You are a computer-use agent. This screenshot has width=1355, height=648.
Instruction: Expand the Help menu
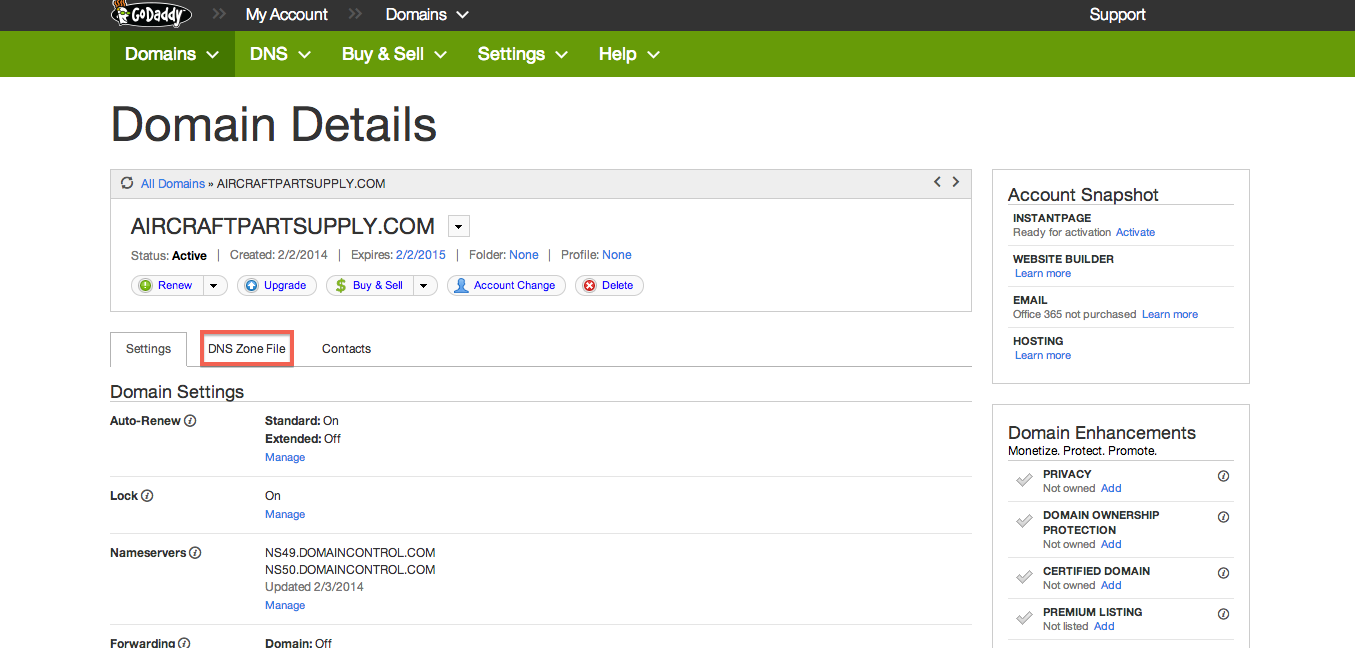click(630, 54)
